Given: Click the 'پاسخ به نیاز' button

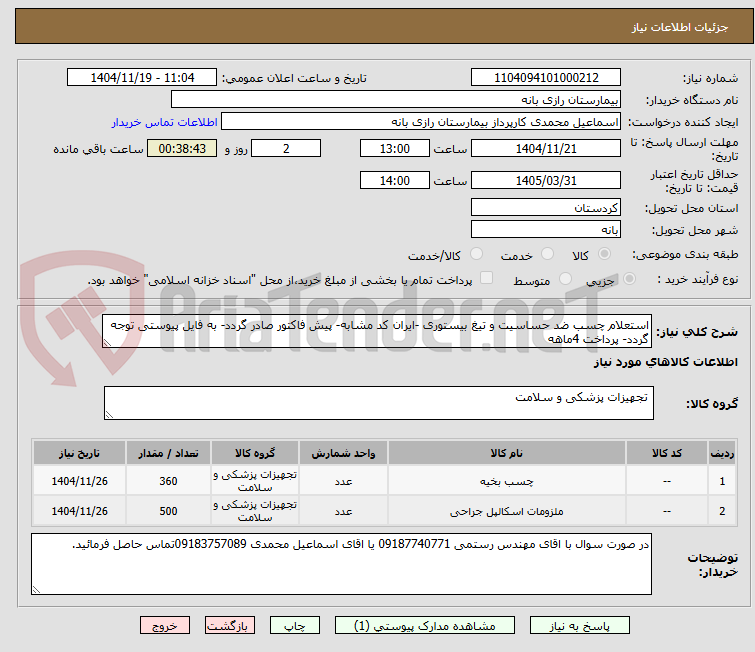Looking at the screenshot, I should tap(579, 626).
